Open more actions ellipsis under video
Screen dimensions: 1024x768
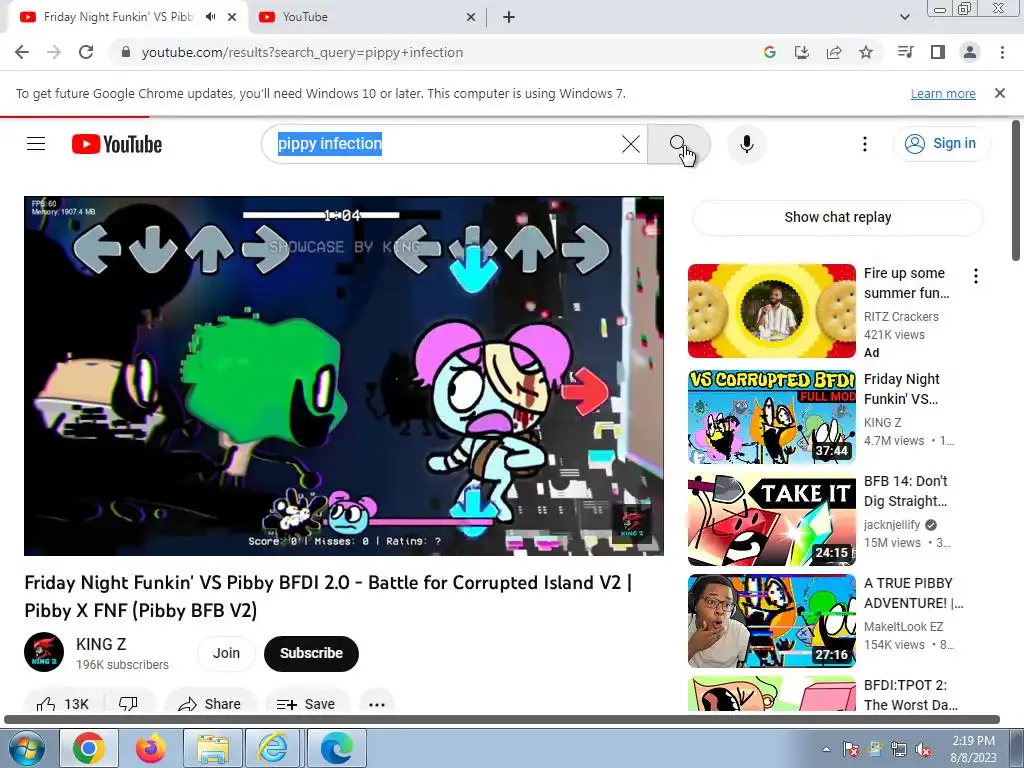(x=377, y=703)
